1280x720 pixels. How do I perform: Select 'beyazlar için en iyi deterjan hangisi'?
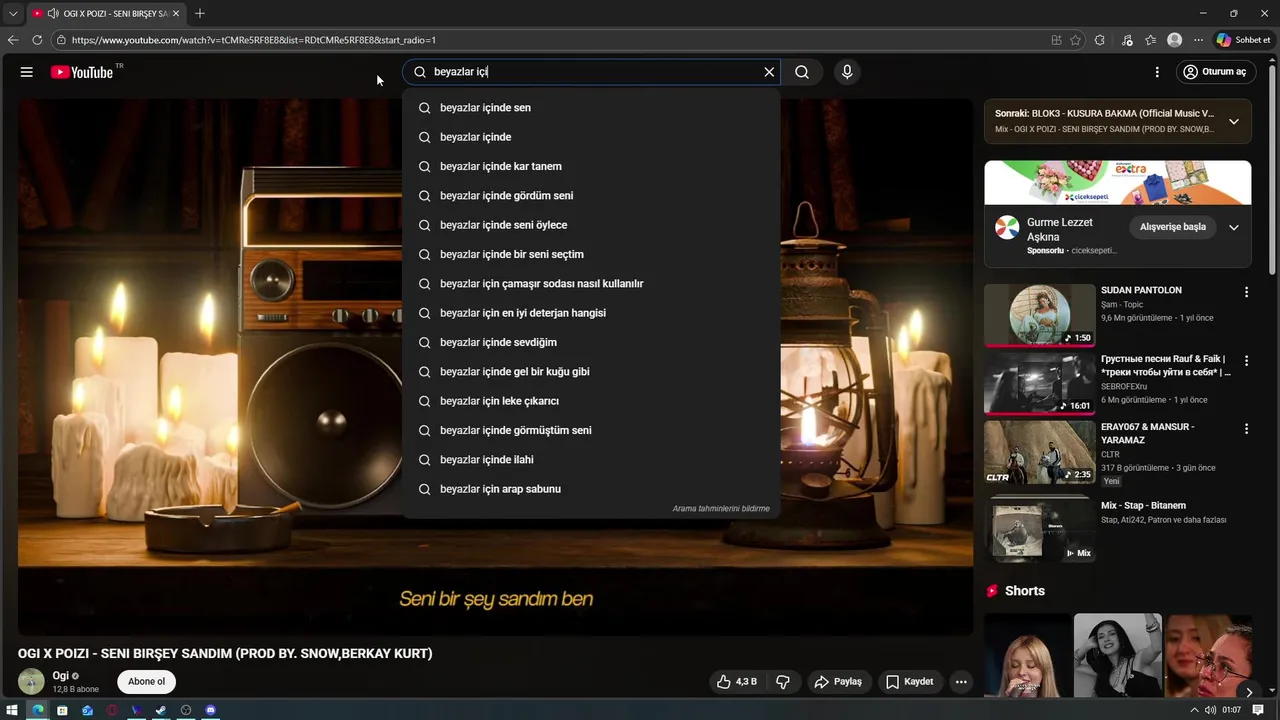click(x=591, y=313)
